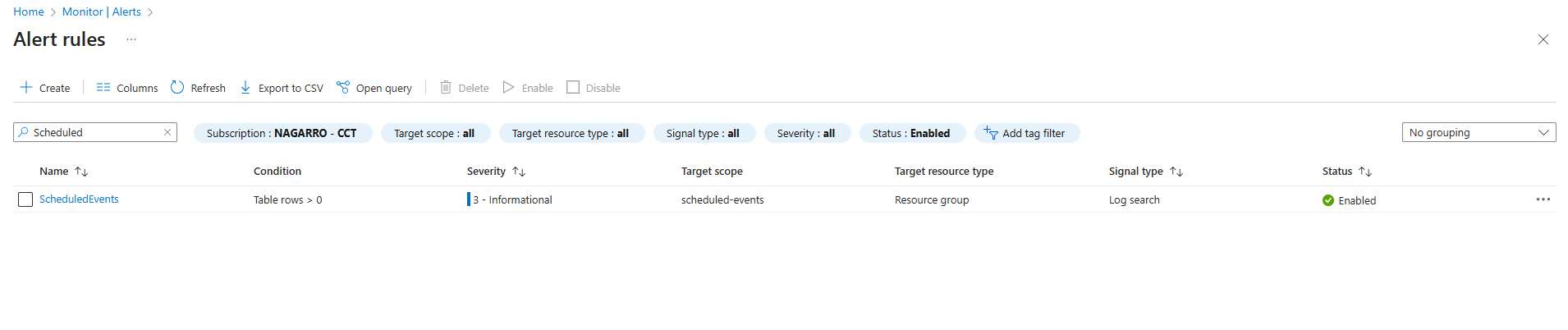
Task: Click the Open query button
Action: click(374, 88)
